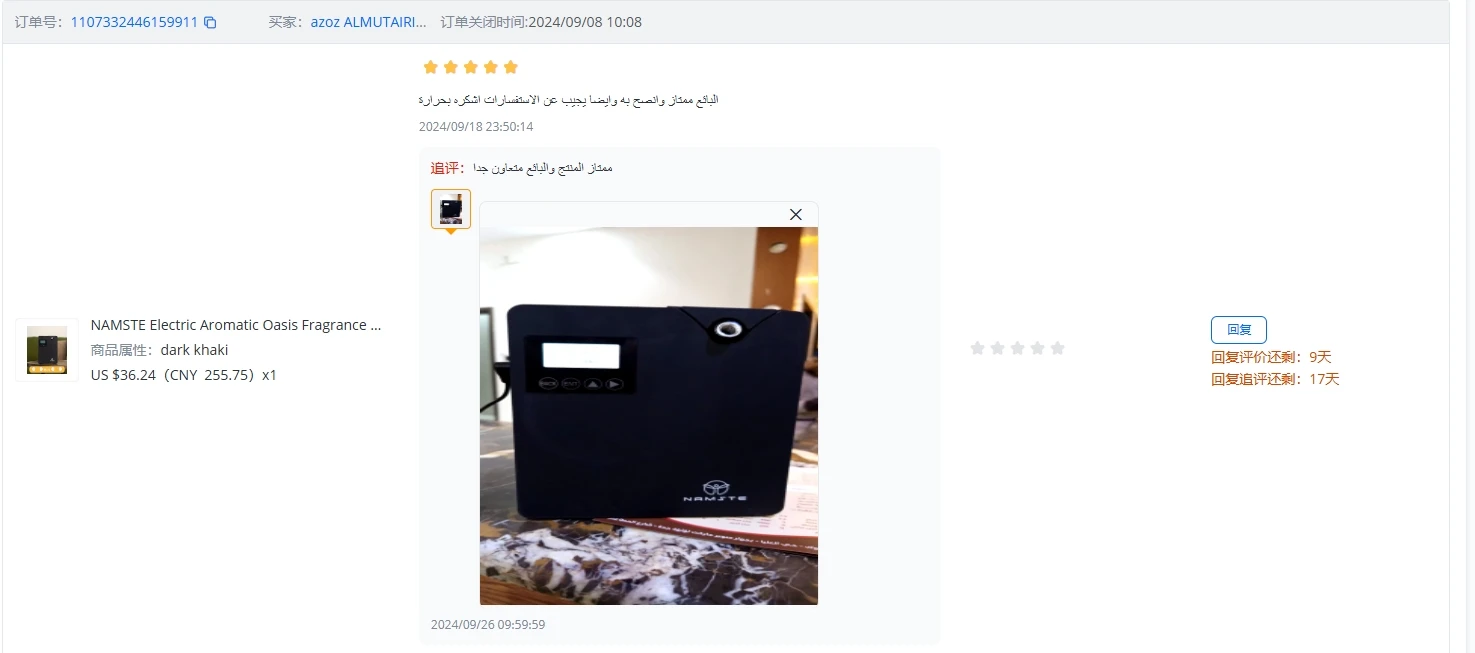Select the third gray rating star
This screenshot has height=653, width=1475.
point(1018,348)
